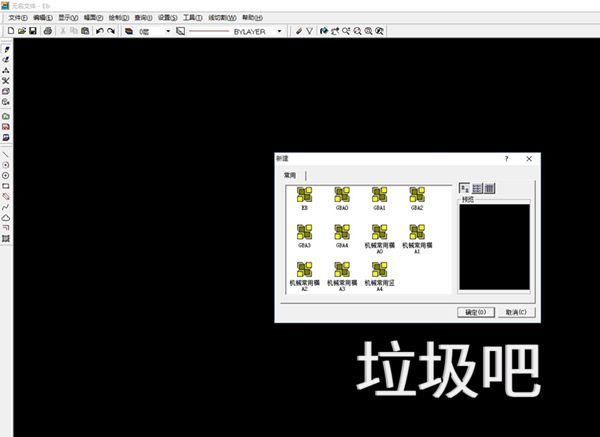
Task: Switch to list view in dialog
Action: [477, 187]
